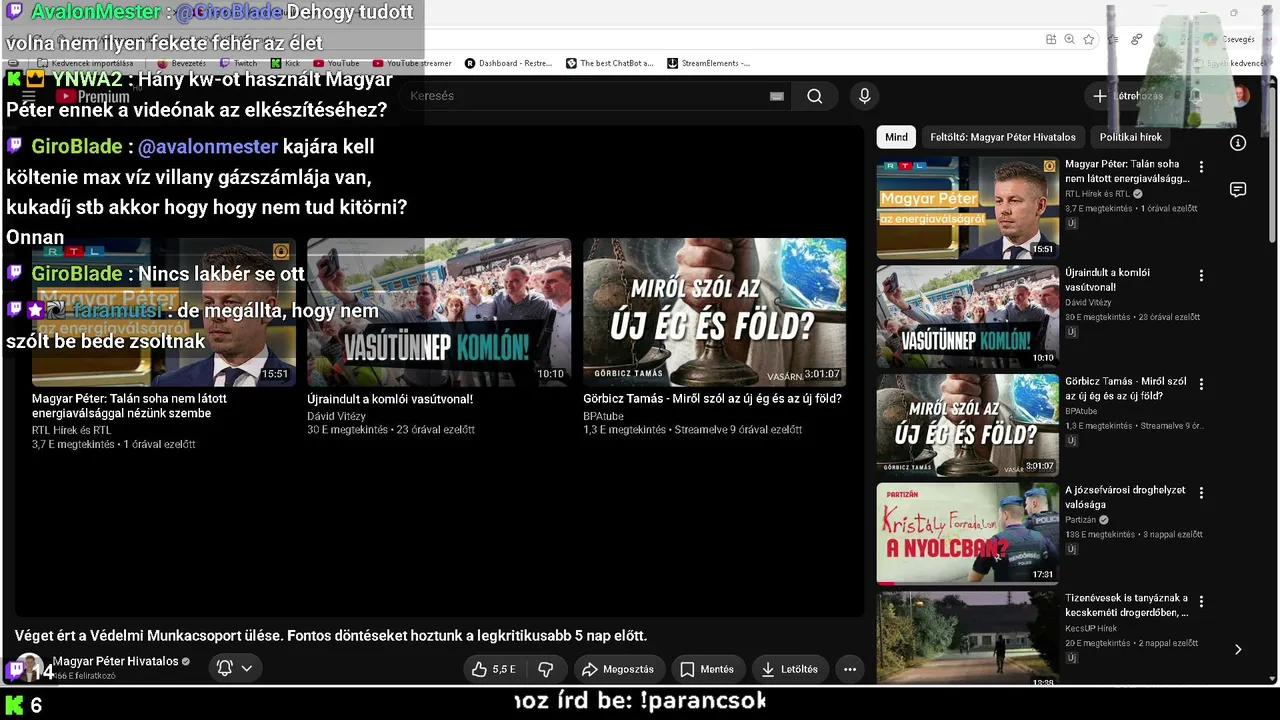This screenshot has width=1280, height=720.
Task: Open the info circle icon in side panel
Action: pos(1238,143)
